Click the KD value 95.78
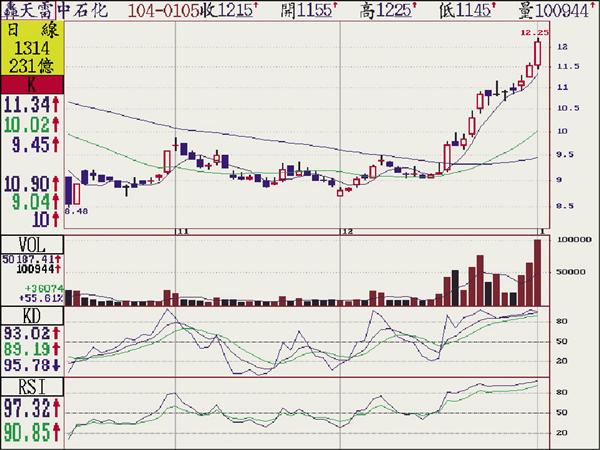 pos(27,365)
